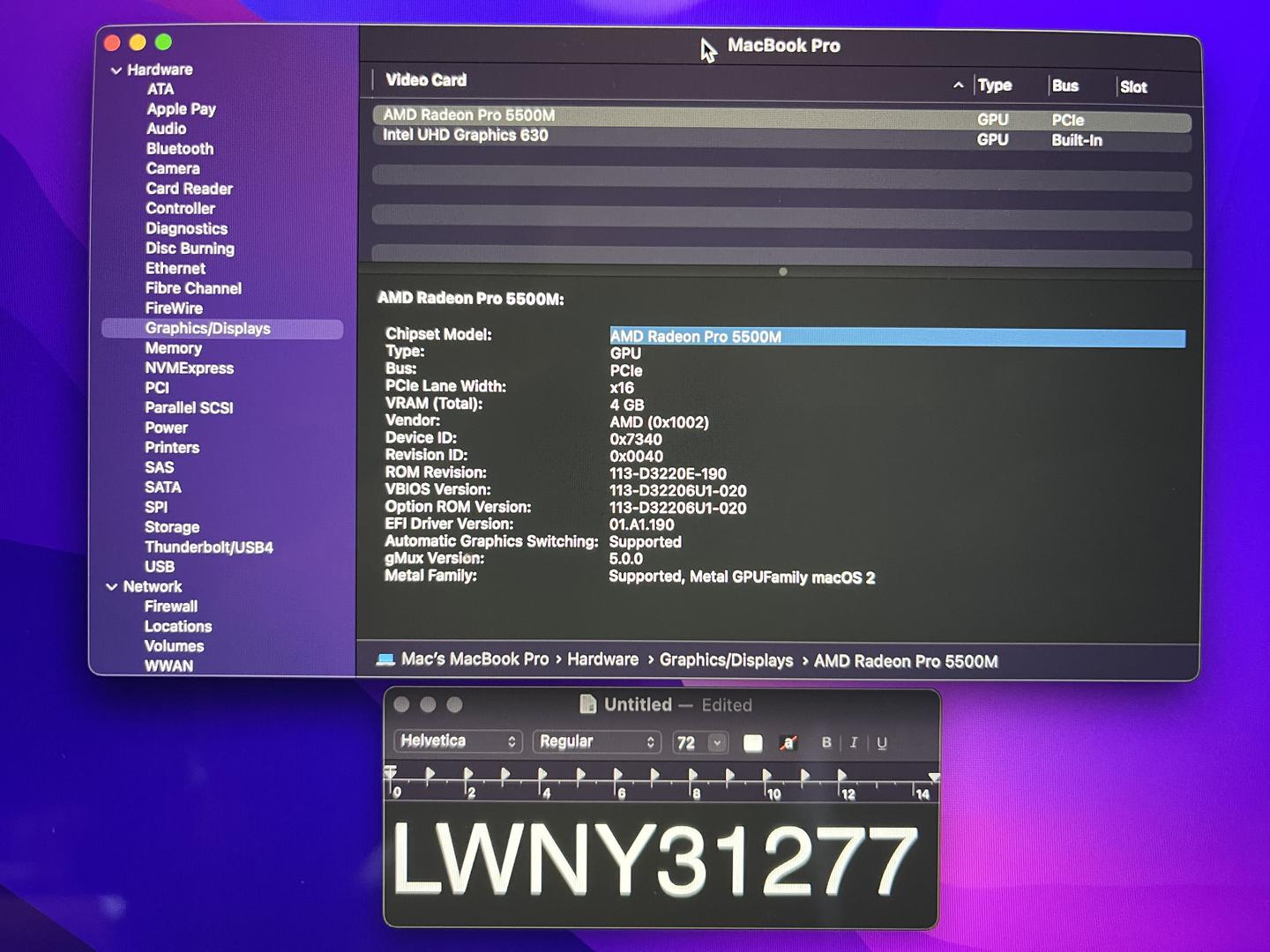The image size is (1270, 952).
Task: Open the Helvetica font family dropdown
Action: pyautogui.click(x=458, y=741)
